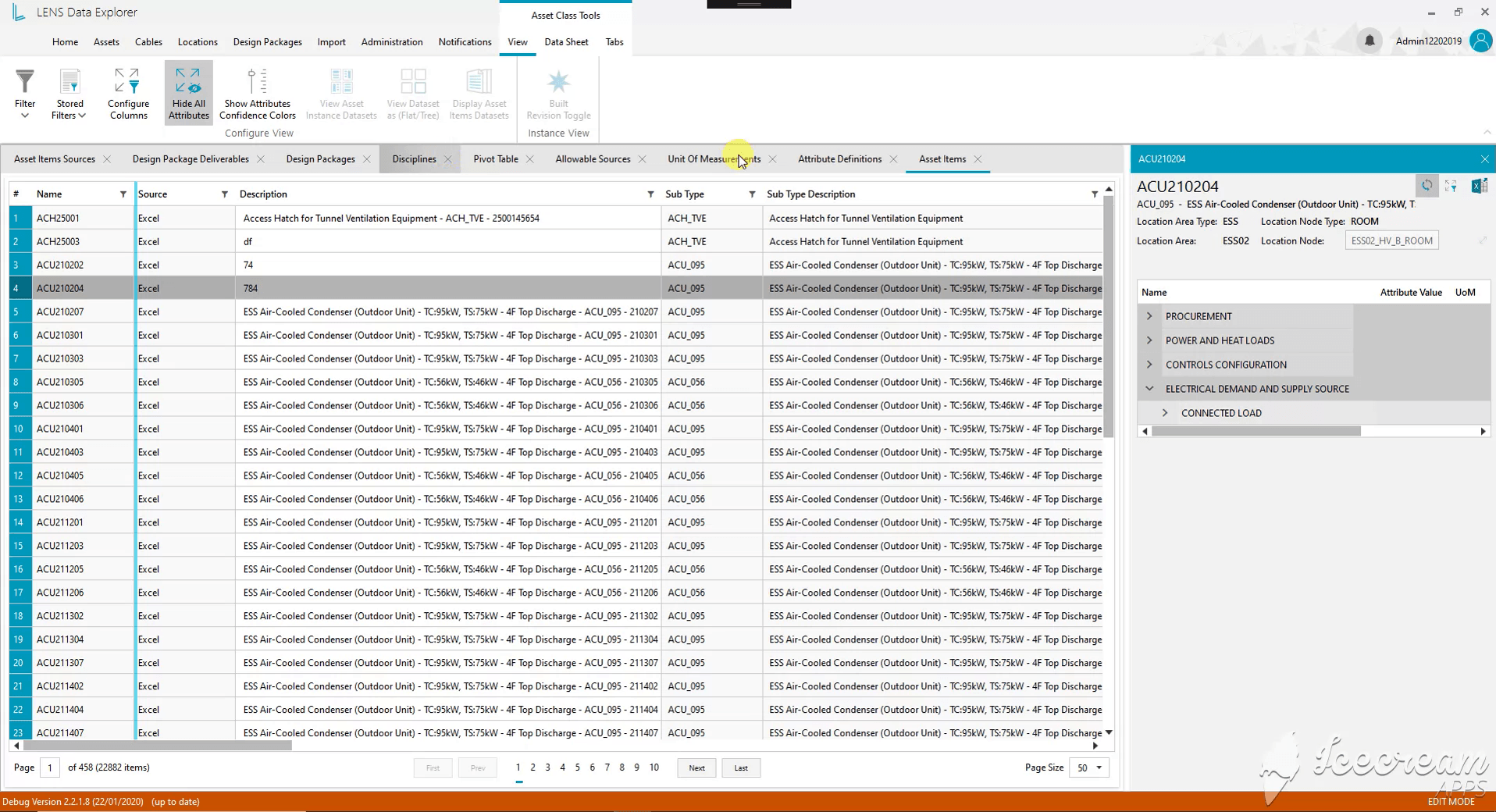
Task: Close the Pivot Table tab
Action: point(529,158)
